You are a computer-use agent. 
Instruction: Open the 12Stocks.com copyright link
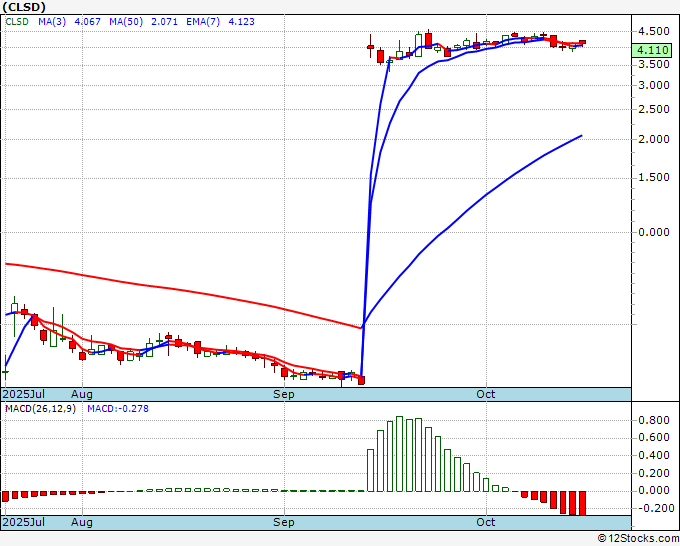click(x=638, y=539)
